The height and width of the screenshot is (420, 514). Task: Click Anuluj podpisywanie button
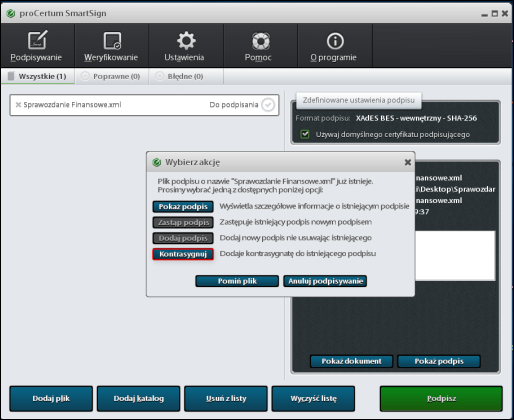tap(325, 281)
